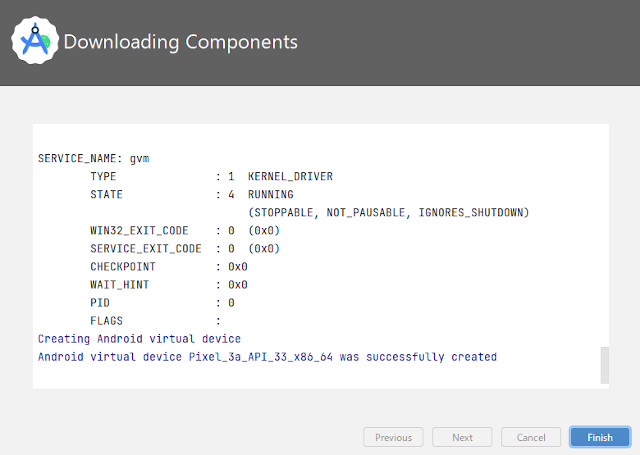Image resolution: width=640 pixels, height=455 pixels.
Task: Click the '(STOPPABLE, NOT_PAUSABLE, IGNORES_SHUTDOWN)' line
Action: coord(389,213)
